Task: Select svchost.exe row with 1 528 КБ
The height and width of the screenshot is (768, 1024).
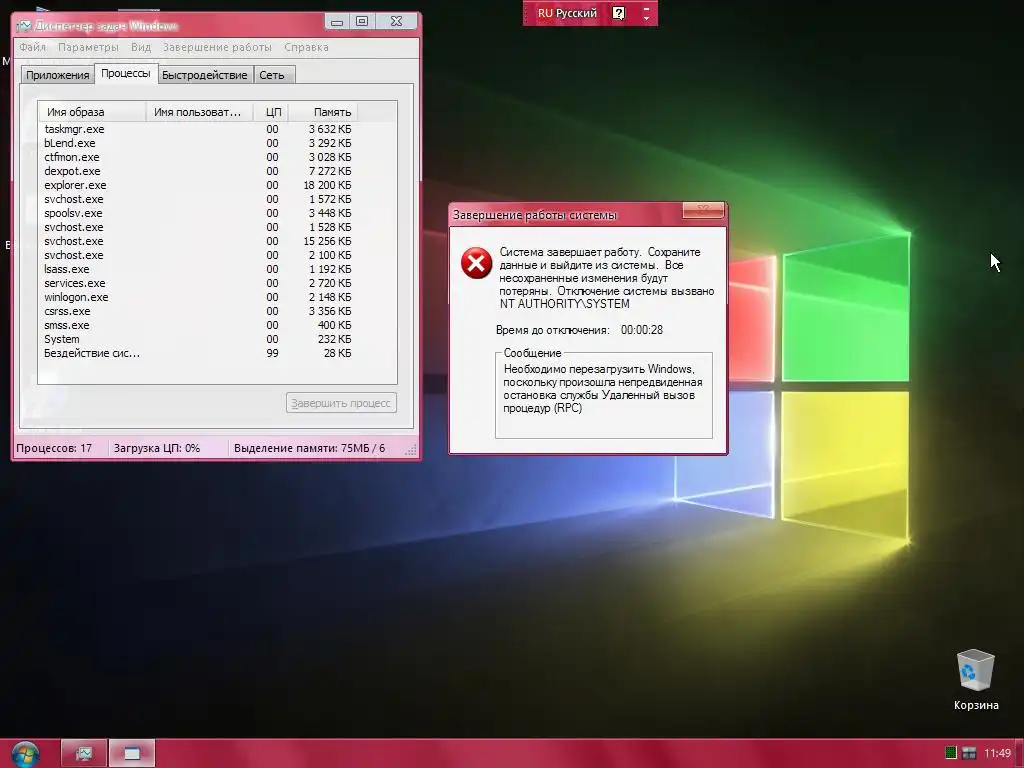Action: (198, 227)
